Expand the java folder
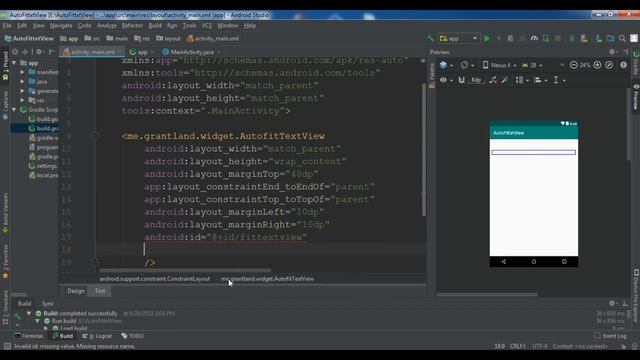The width and height of the screenshot is (640, 360). [22, 82]
